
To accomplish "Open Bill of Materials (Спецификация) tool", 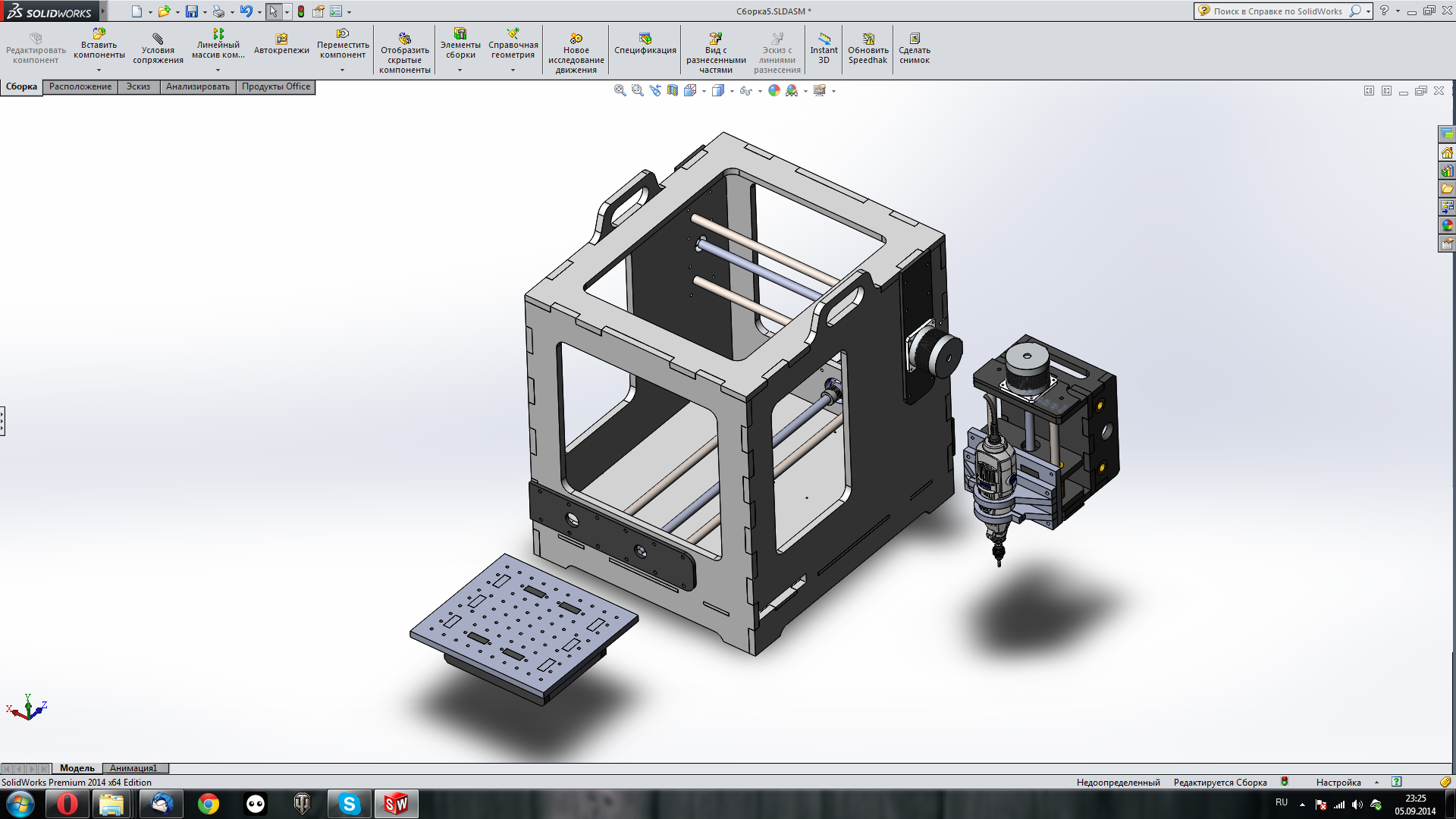I will [x=645, y=43].
